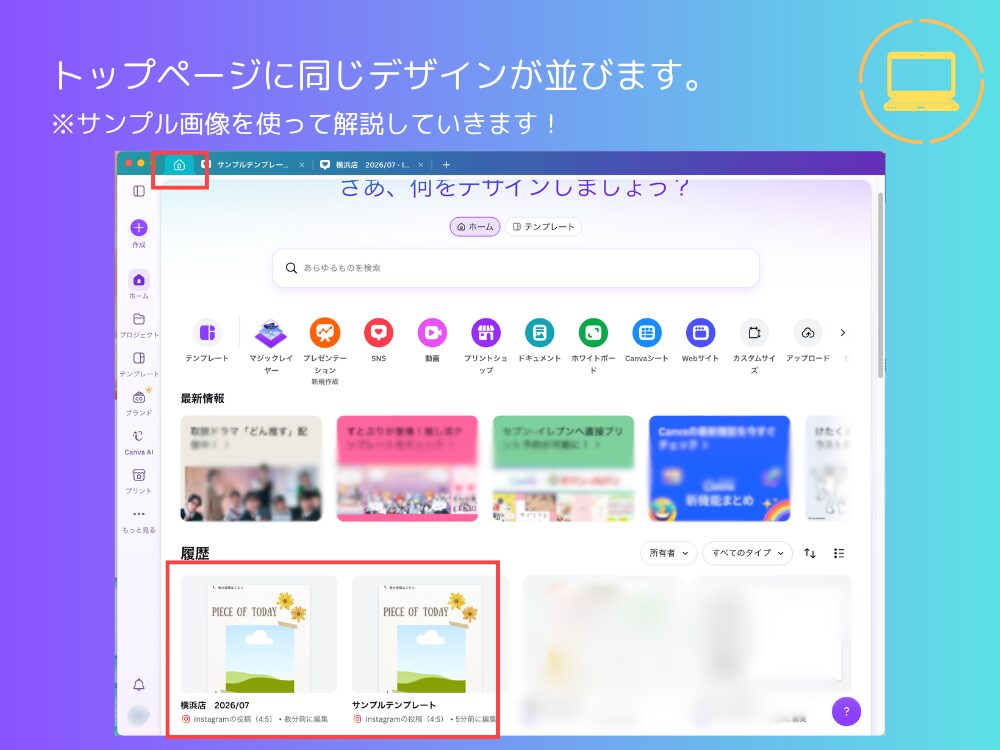Open the 横浜店 2026/07 design thumbnail

pos(259,635)
